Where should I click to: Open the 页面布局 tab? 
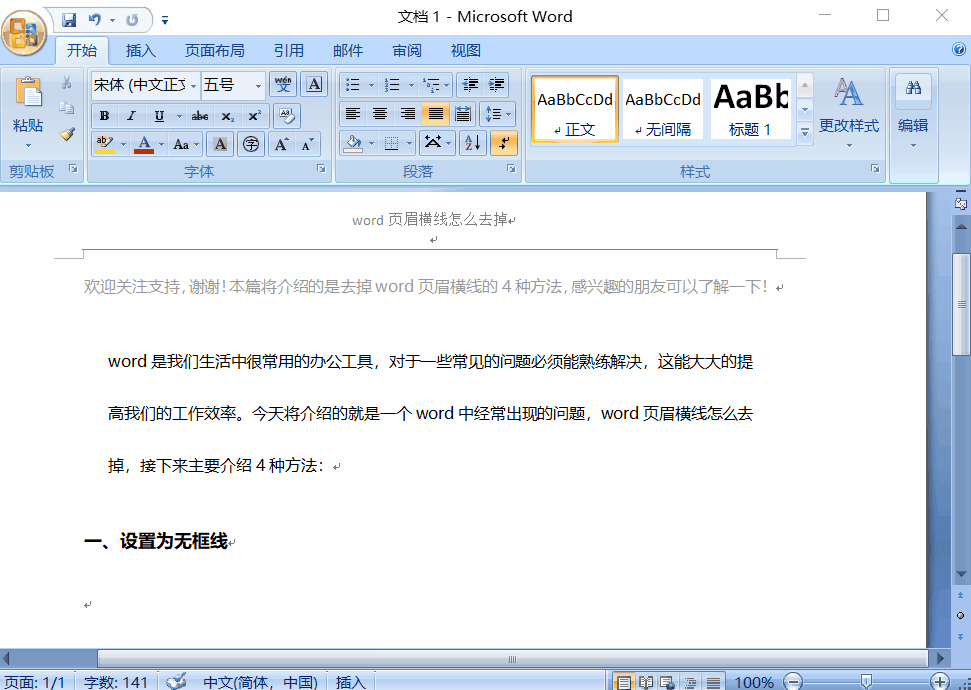[214, 50]
